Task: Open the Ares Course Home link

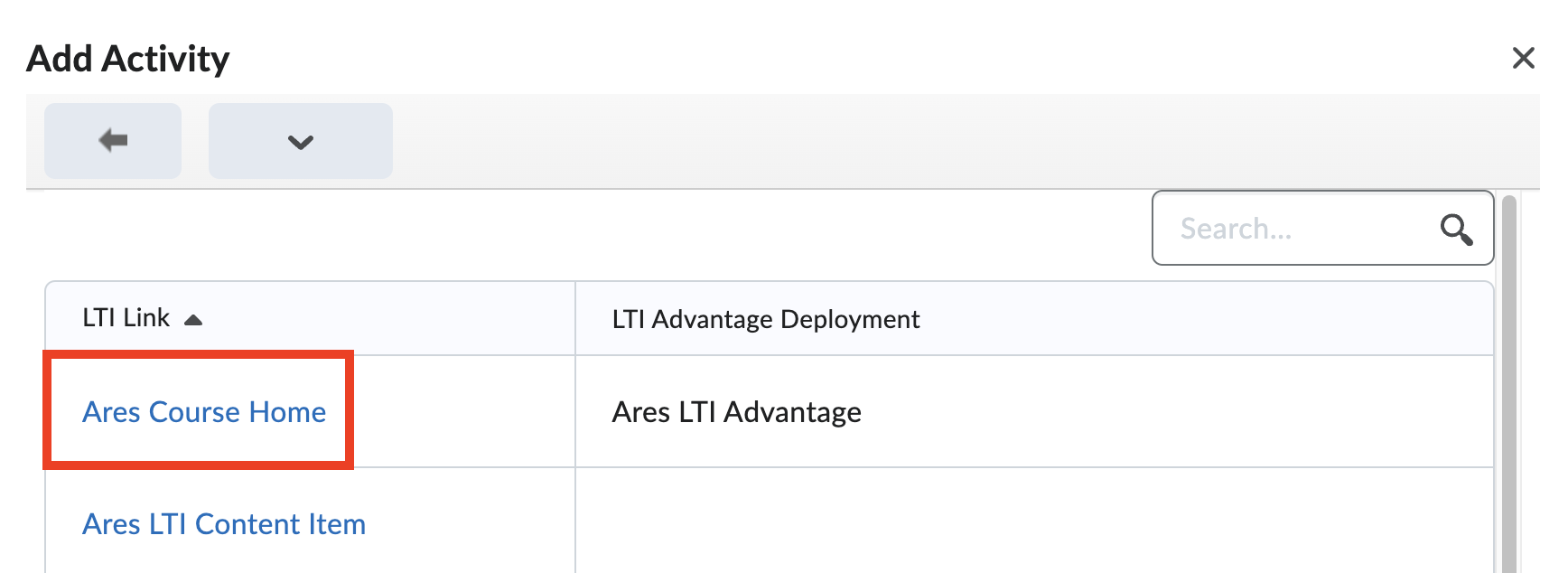Action: point(204,412)
